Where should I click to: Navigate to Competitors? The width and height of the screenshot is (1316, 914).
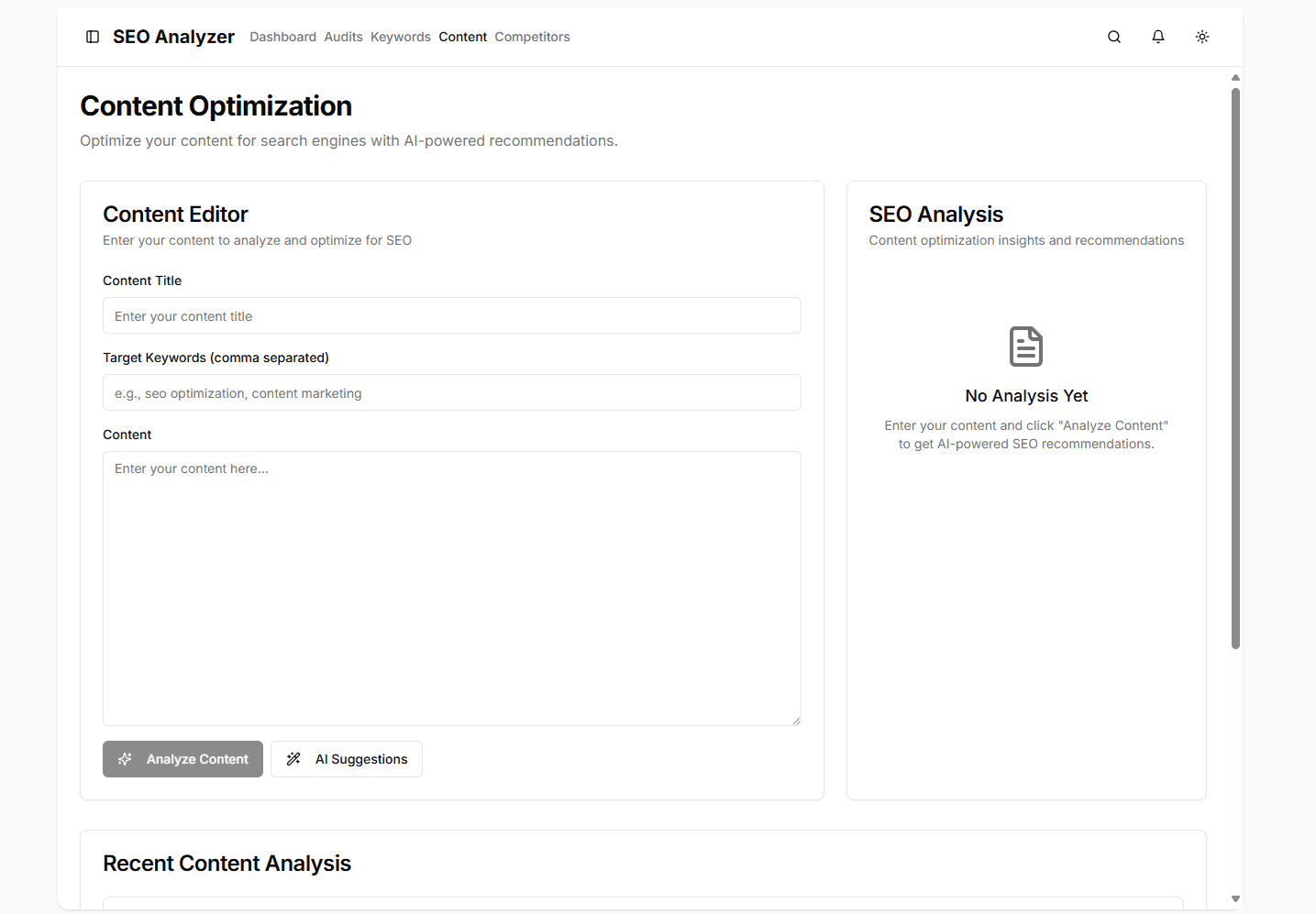[532, 37]
